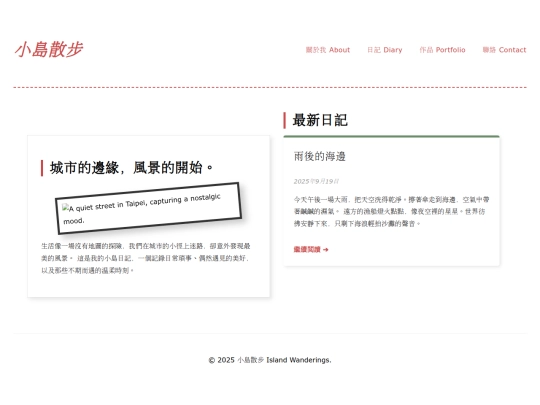Image resolution: width=540 pixels, height=405 pixels.
Task: Click the hero intro paragraph about city streets
Action: (146, 258)
